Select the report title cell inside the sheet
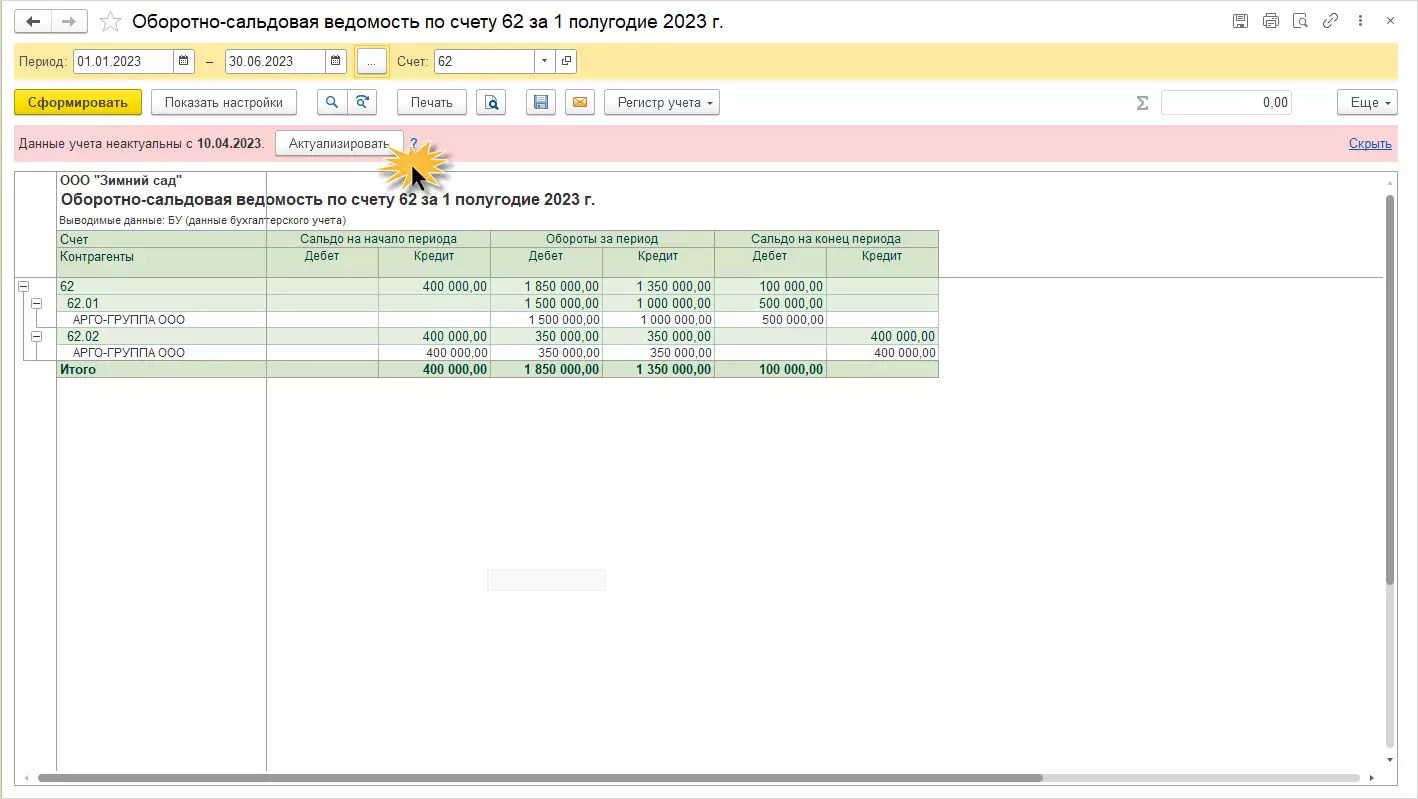 coord(328,199)
